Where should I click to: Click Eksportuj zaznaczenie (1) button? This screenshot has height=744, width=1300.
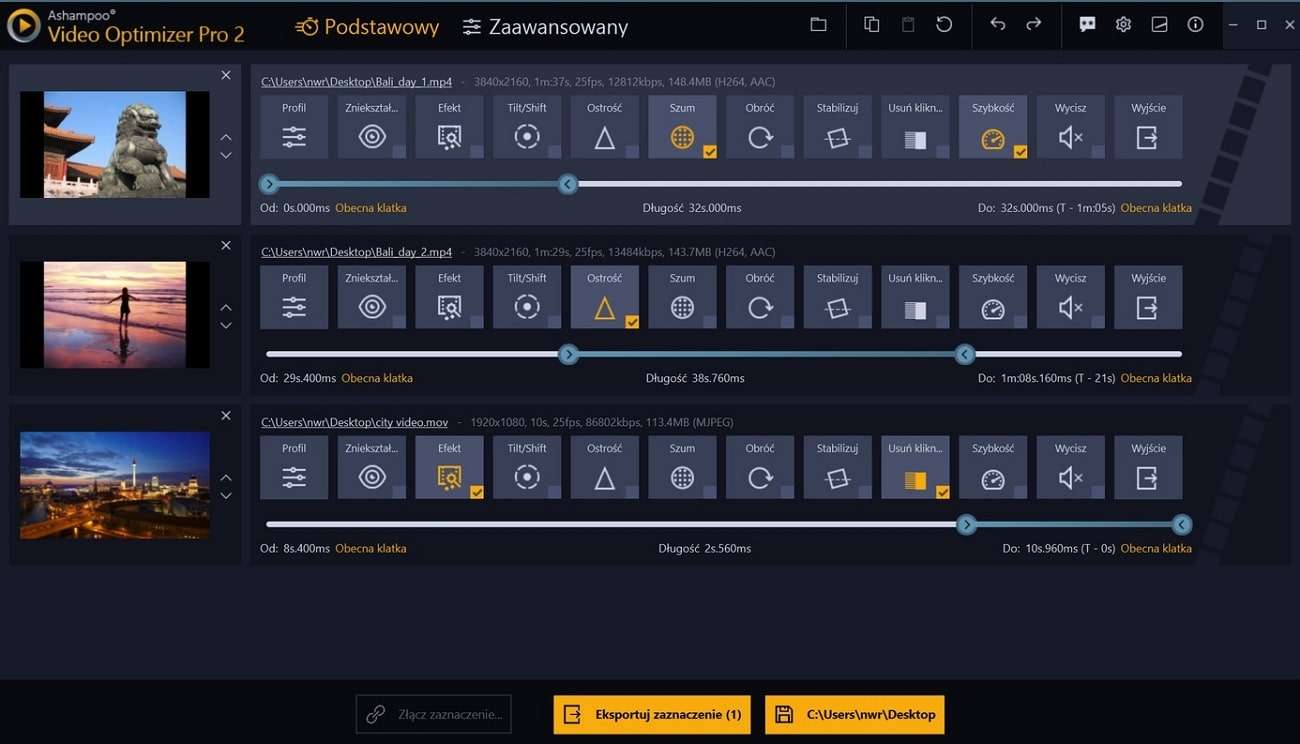coord(652,714)
